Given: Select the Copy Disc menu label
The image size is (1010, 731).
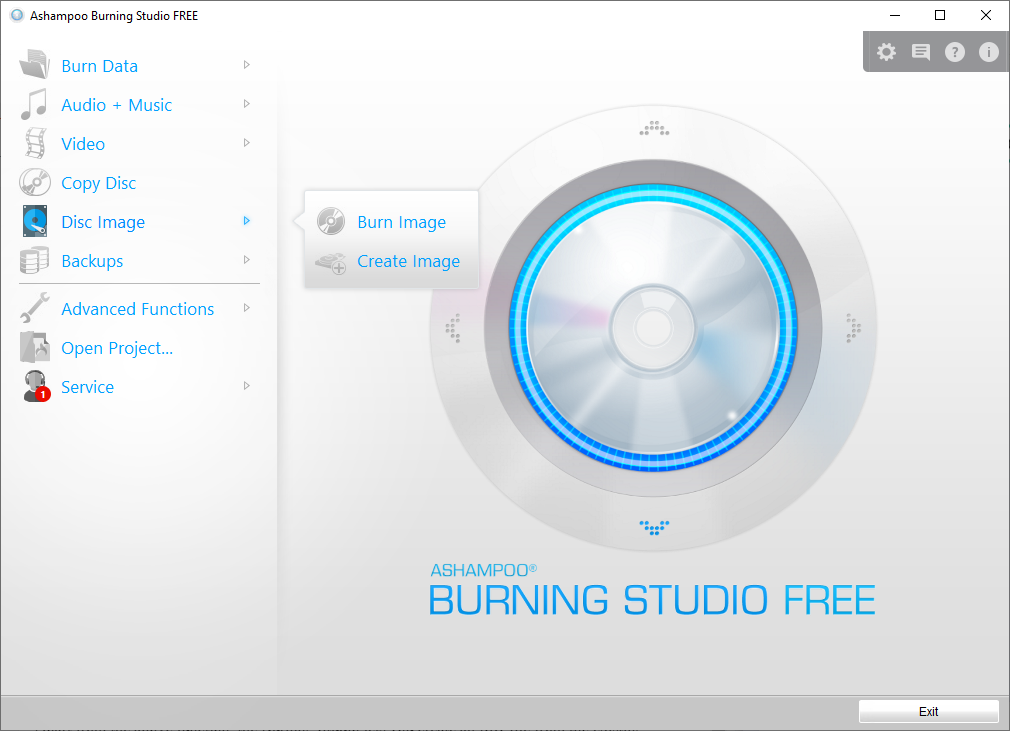Looking at the screenshot, I should pos(99,183).
